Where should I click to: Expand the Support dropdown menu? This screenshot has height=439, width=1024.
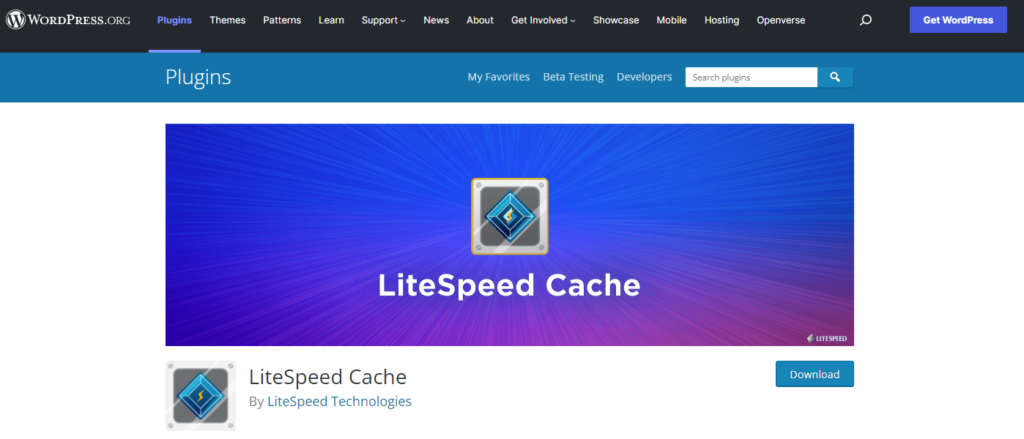pos(383,20)
